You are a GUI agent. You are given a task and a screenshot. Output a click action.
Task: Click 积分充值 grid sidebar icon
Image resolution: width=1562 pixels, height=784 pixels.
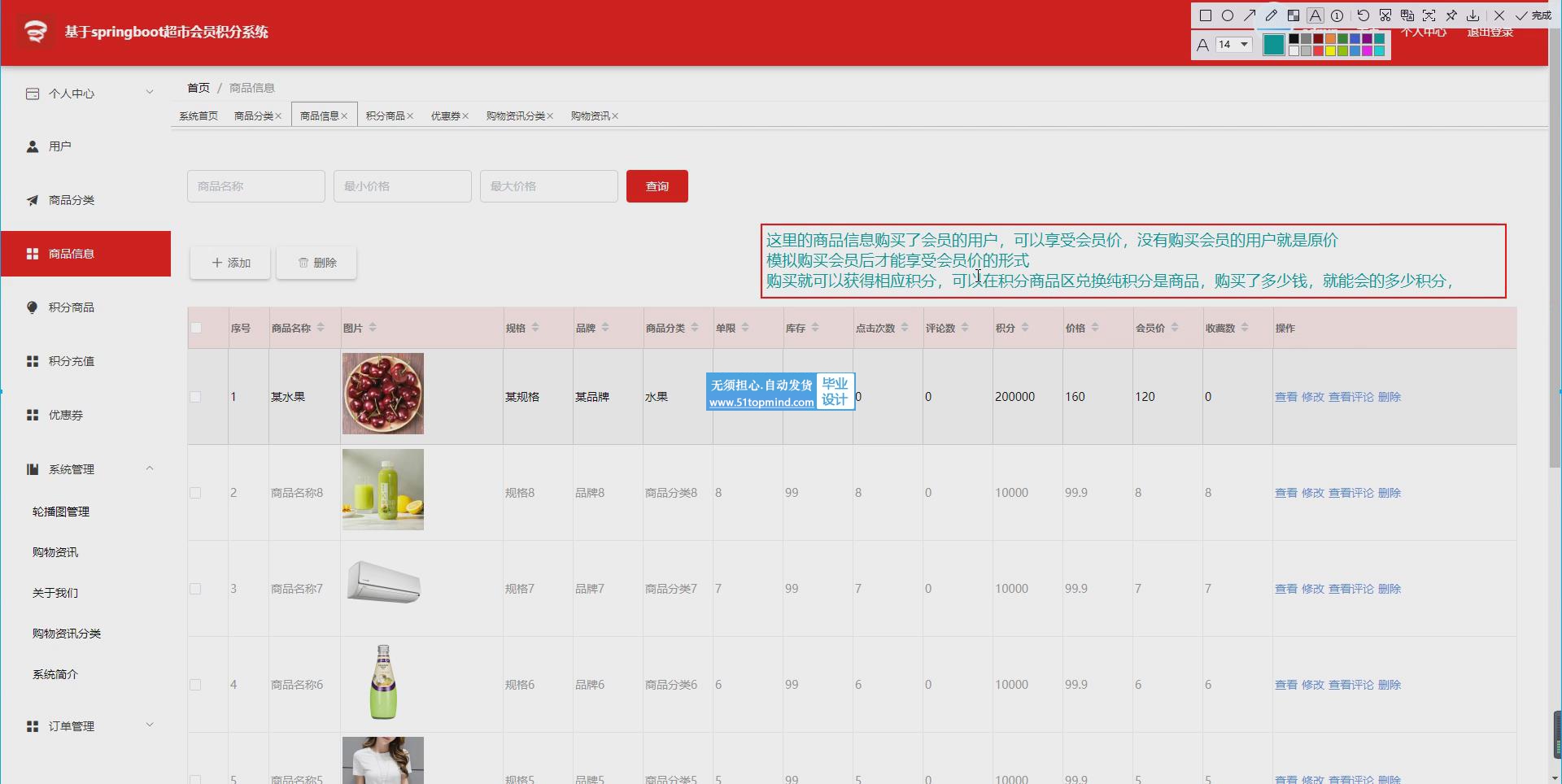[x=33, y=361]
